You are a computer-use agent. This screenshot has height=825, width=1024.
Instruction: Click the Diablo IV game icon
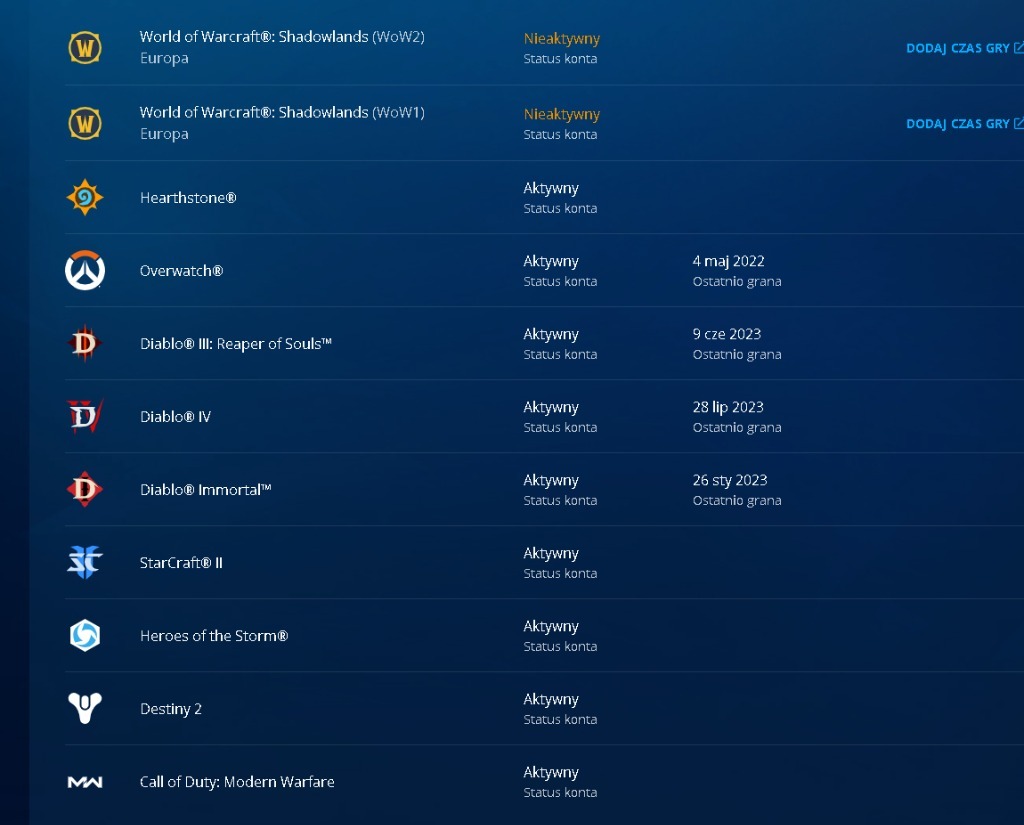coord(85,416)
